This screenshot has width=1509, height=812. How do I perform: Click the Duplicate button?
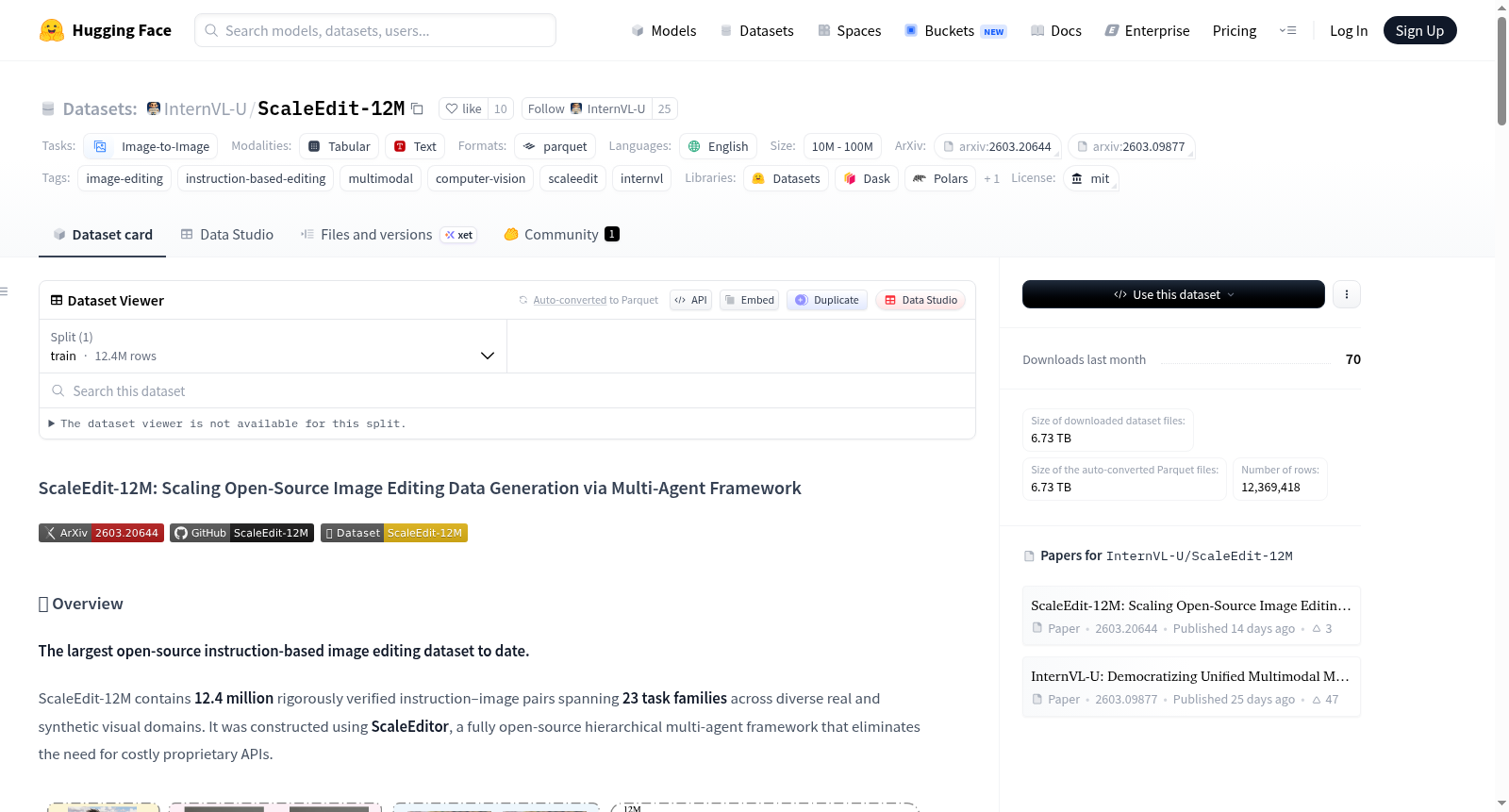pos(827,300)
